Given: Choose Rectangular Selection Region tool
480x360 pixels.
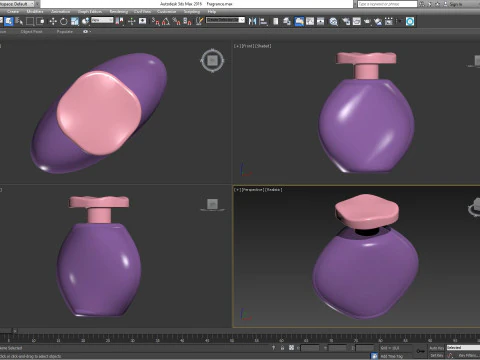Looking at the screenshot, I should 30,21.
